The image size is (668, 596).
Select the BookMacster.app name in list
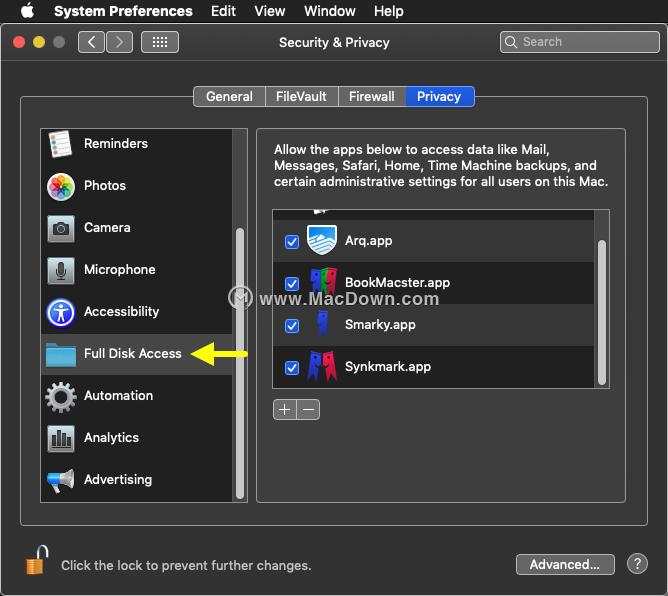pyautogui.click(x=397, y=282)
